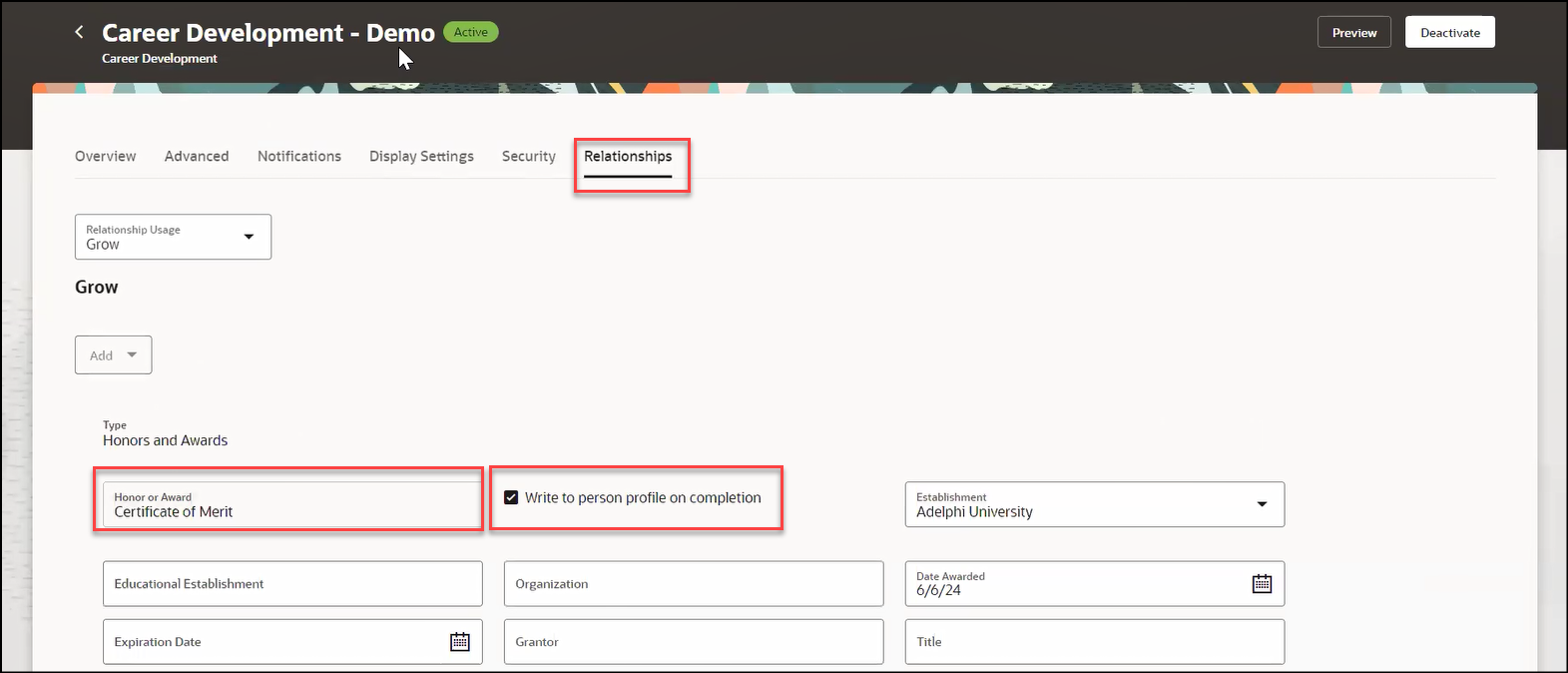Open the Notifications tab
The image size is (1568, 673).
point(299,157)
